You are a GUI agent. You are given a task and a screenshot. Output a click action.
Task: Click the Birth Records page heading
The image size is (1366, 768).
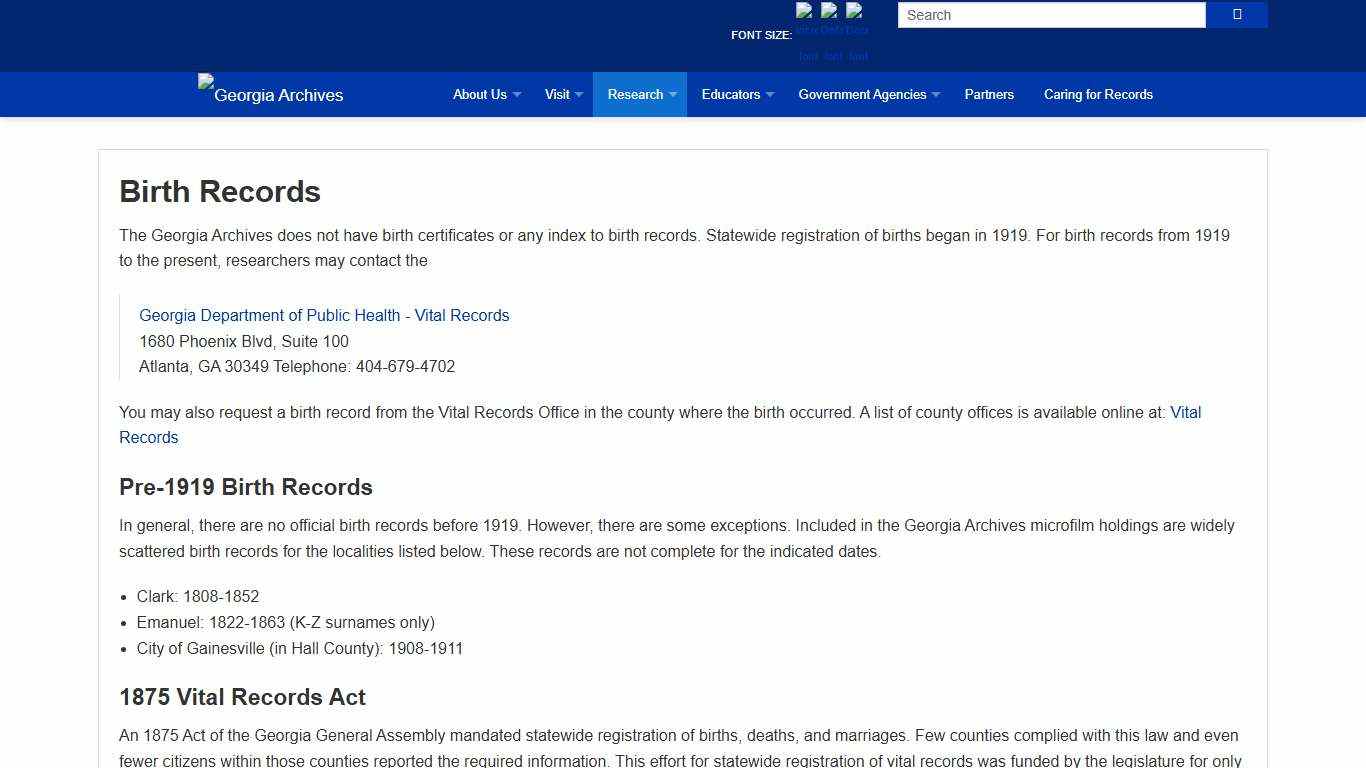[219, 191]
